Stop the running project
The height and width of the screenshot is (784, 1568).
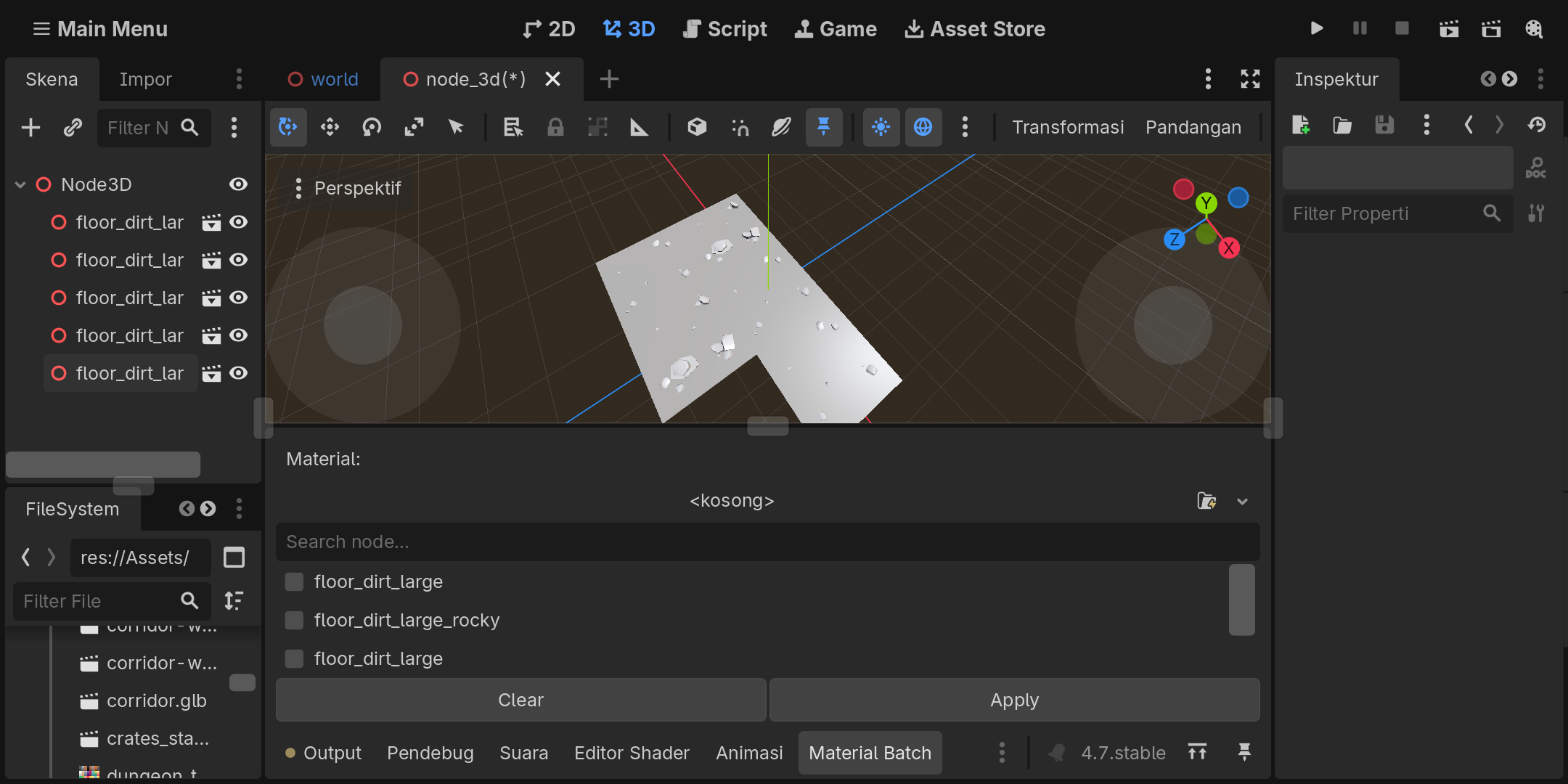(x=1402, y=28)
